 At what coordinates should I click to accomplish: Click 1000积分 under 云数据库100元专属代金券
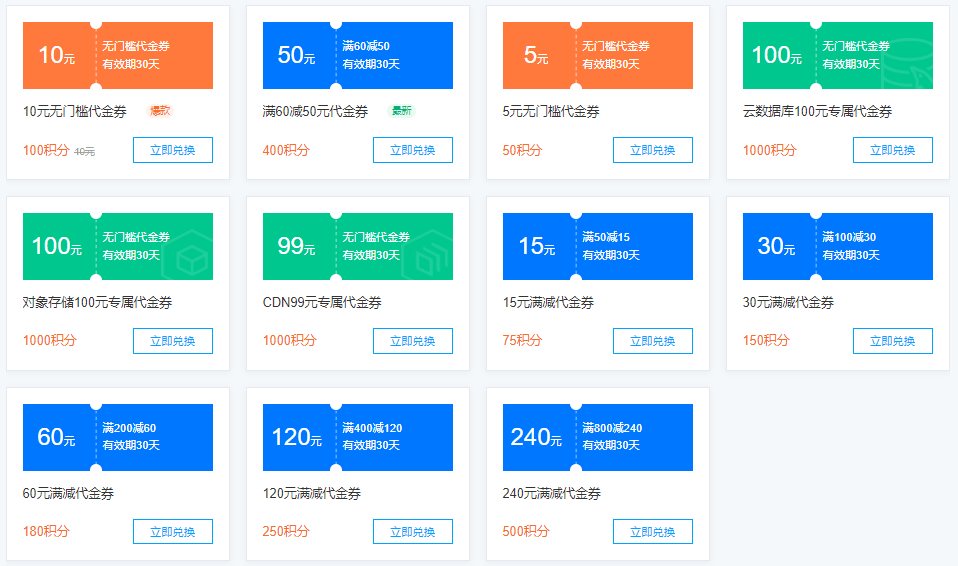[770, 150]
